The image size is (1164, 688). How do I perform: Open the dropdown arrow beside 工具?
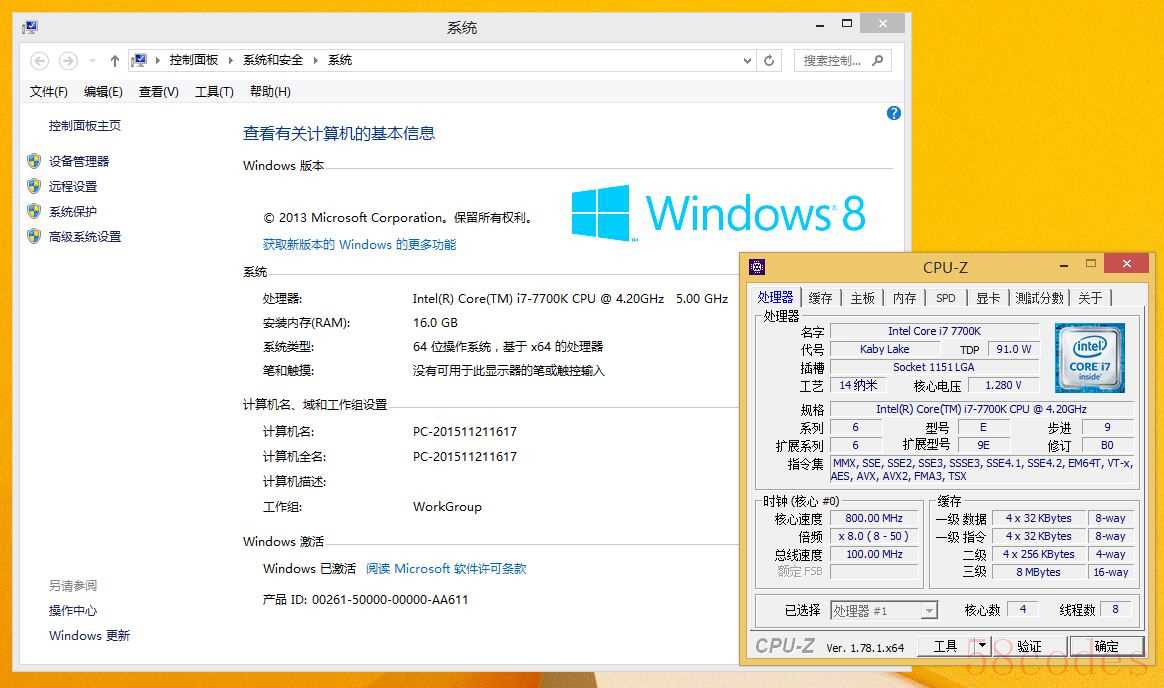[982, 646]
